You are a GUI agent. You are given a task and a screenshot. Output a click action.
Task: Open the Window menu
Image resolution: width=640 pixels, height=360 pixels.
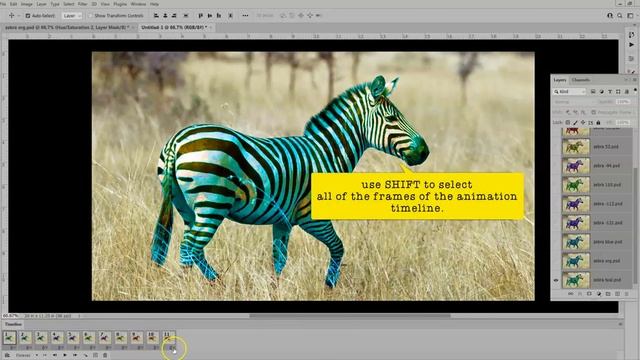click(x=138, y=4)
